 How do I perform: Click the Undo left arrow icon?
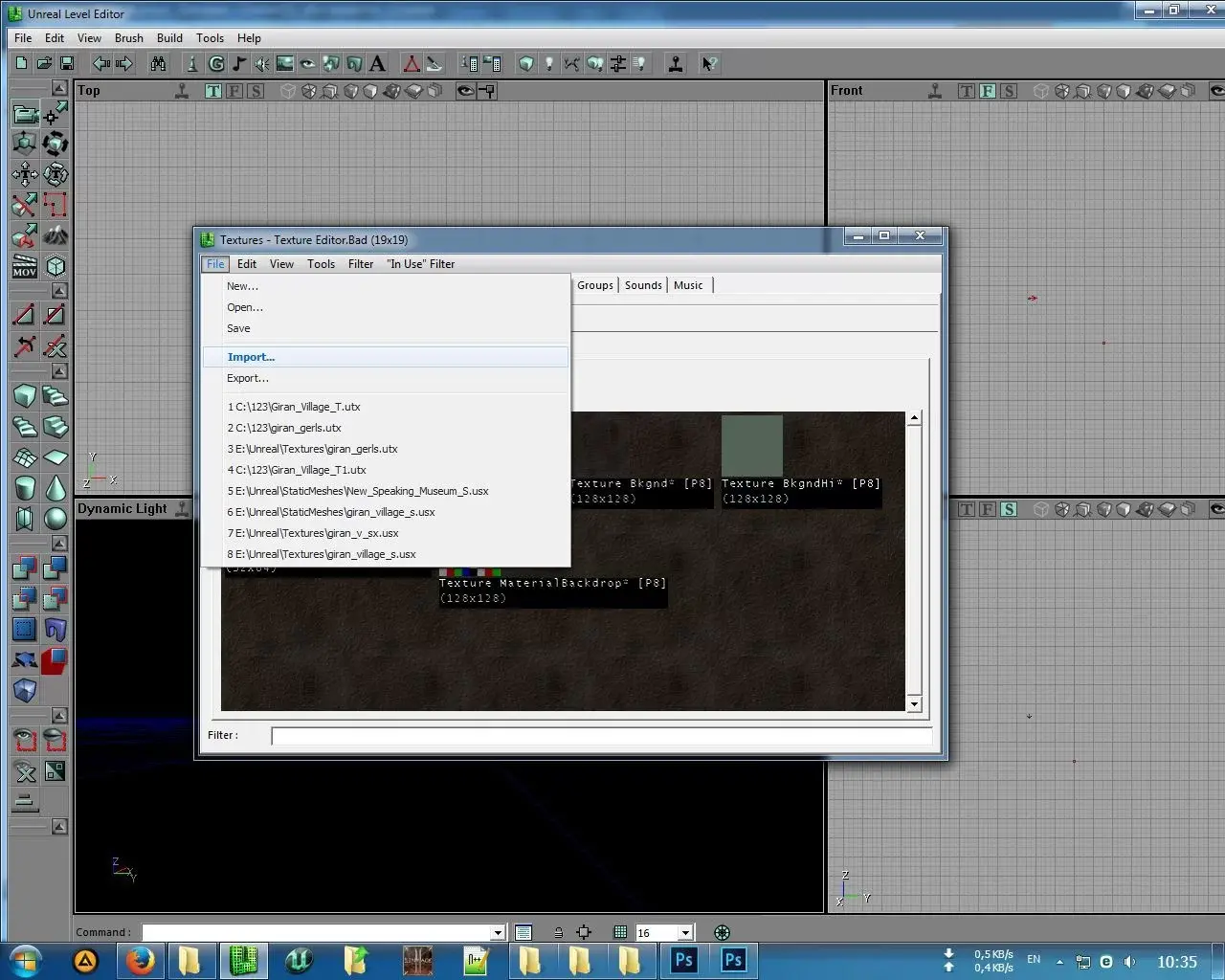tap(100, 63)
